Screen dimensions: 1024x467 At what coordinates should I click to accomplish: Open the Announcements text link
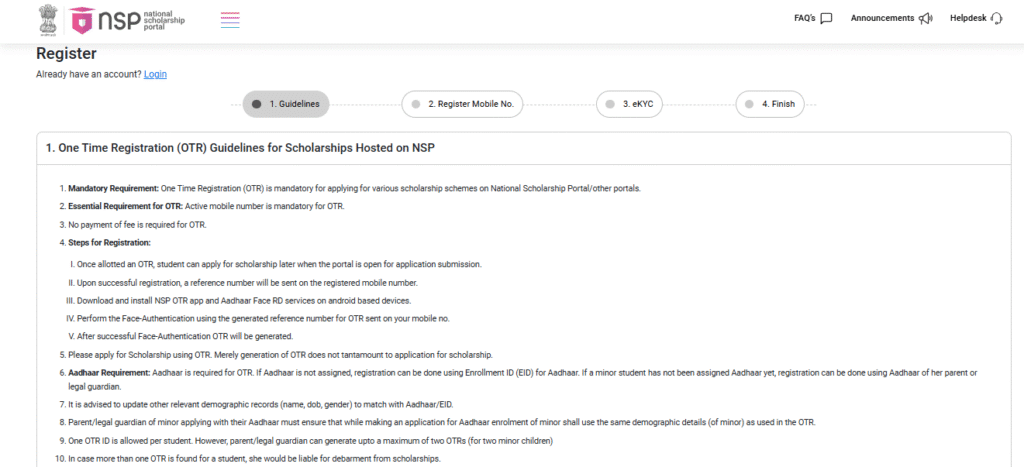point(882,18)
